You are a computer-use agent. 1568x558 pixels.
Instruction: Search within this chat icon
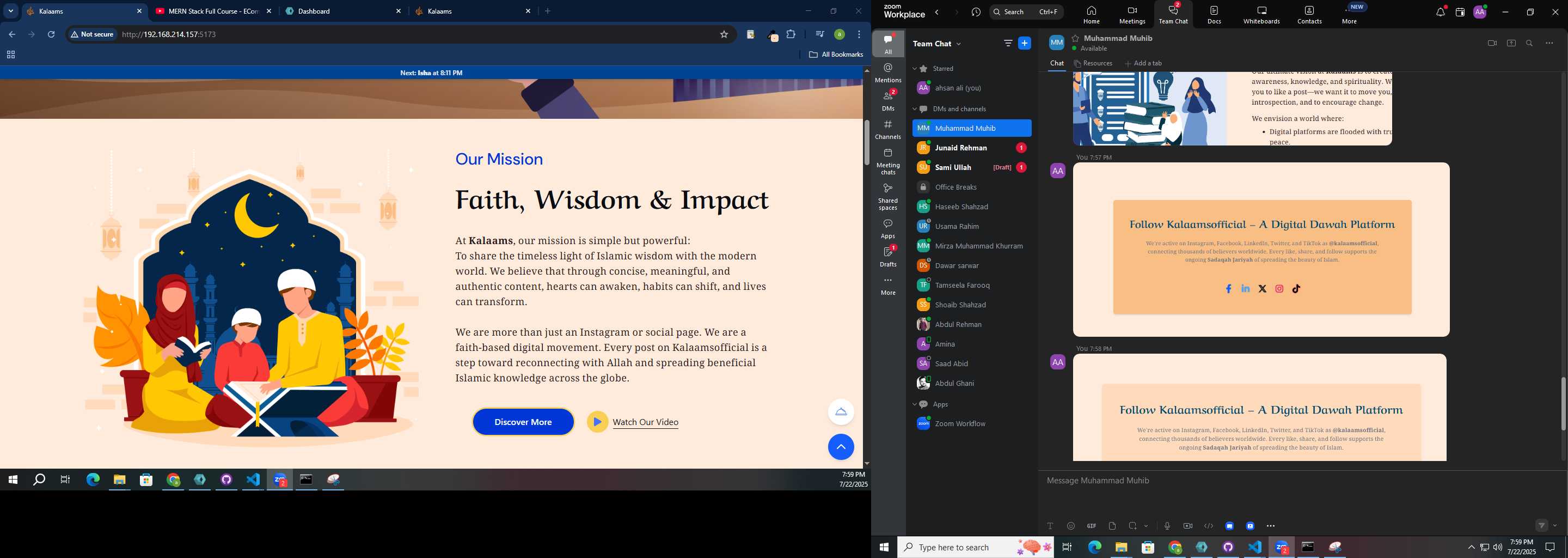pyautogui.click(x=1530, y=43)
